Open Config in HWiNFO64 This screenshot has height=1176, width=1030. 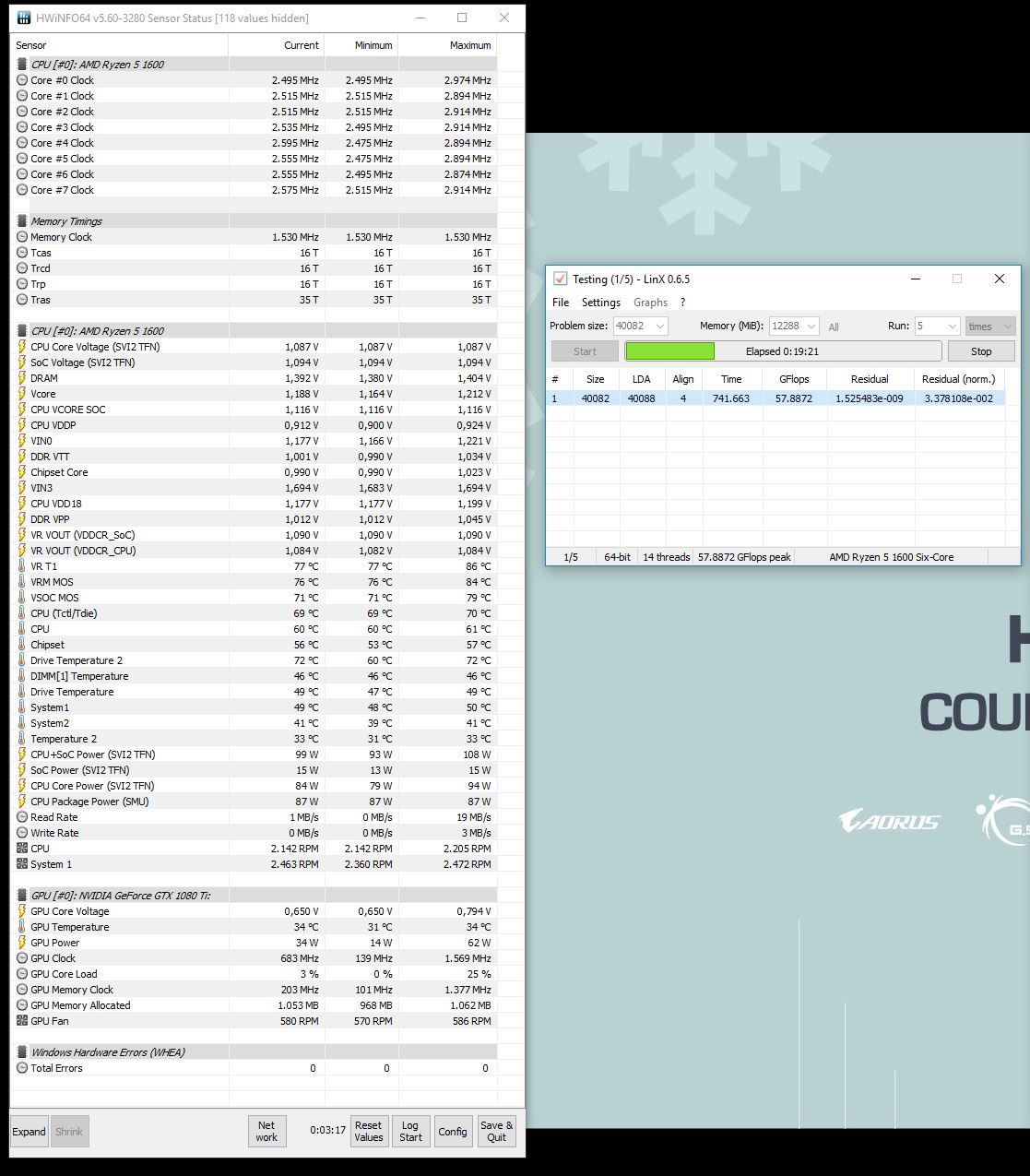click(x=453, y=1132)
